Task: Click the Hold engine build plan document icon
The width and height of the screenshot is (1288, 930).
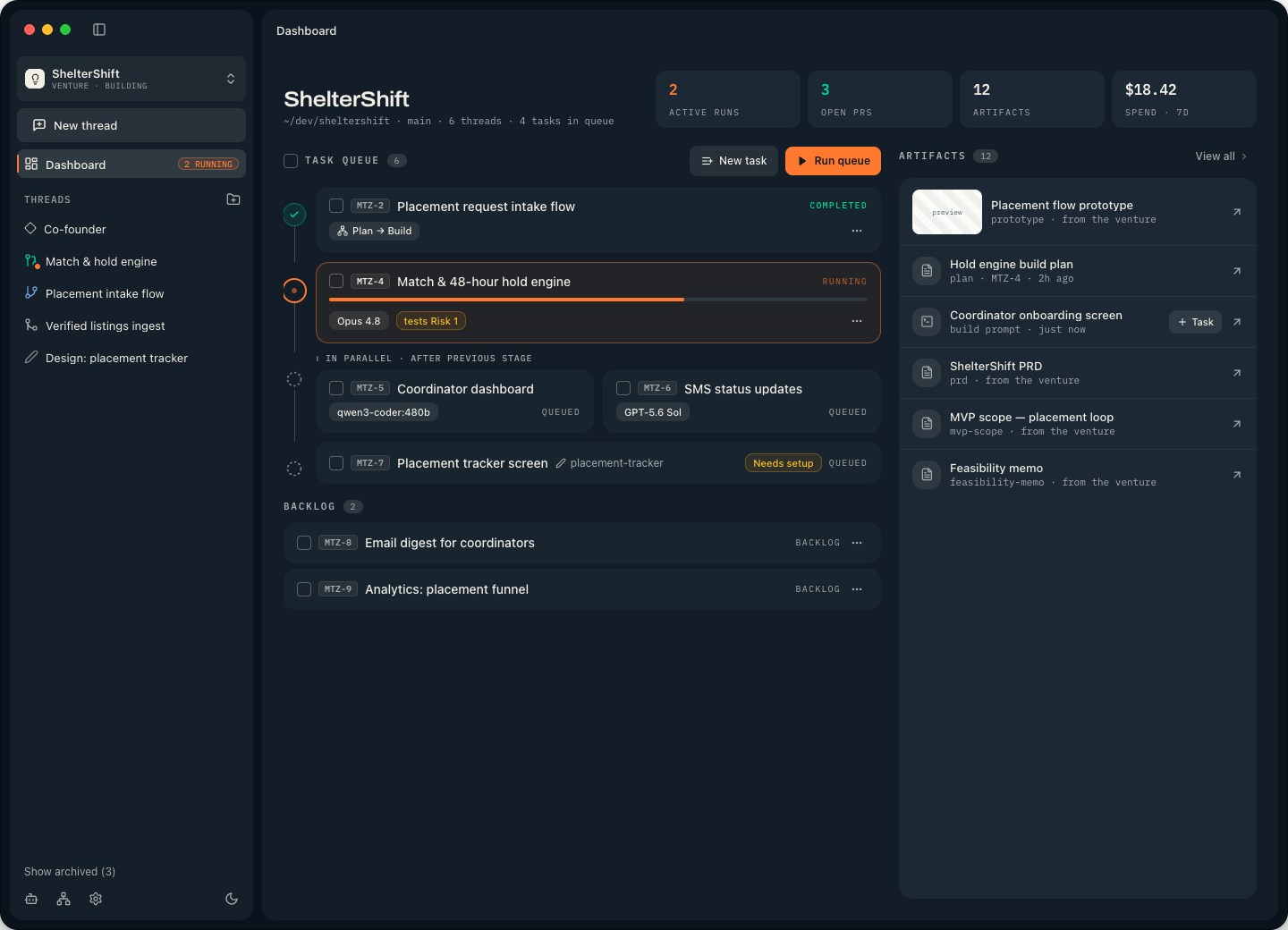Action: [928, 271]
